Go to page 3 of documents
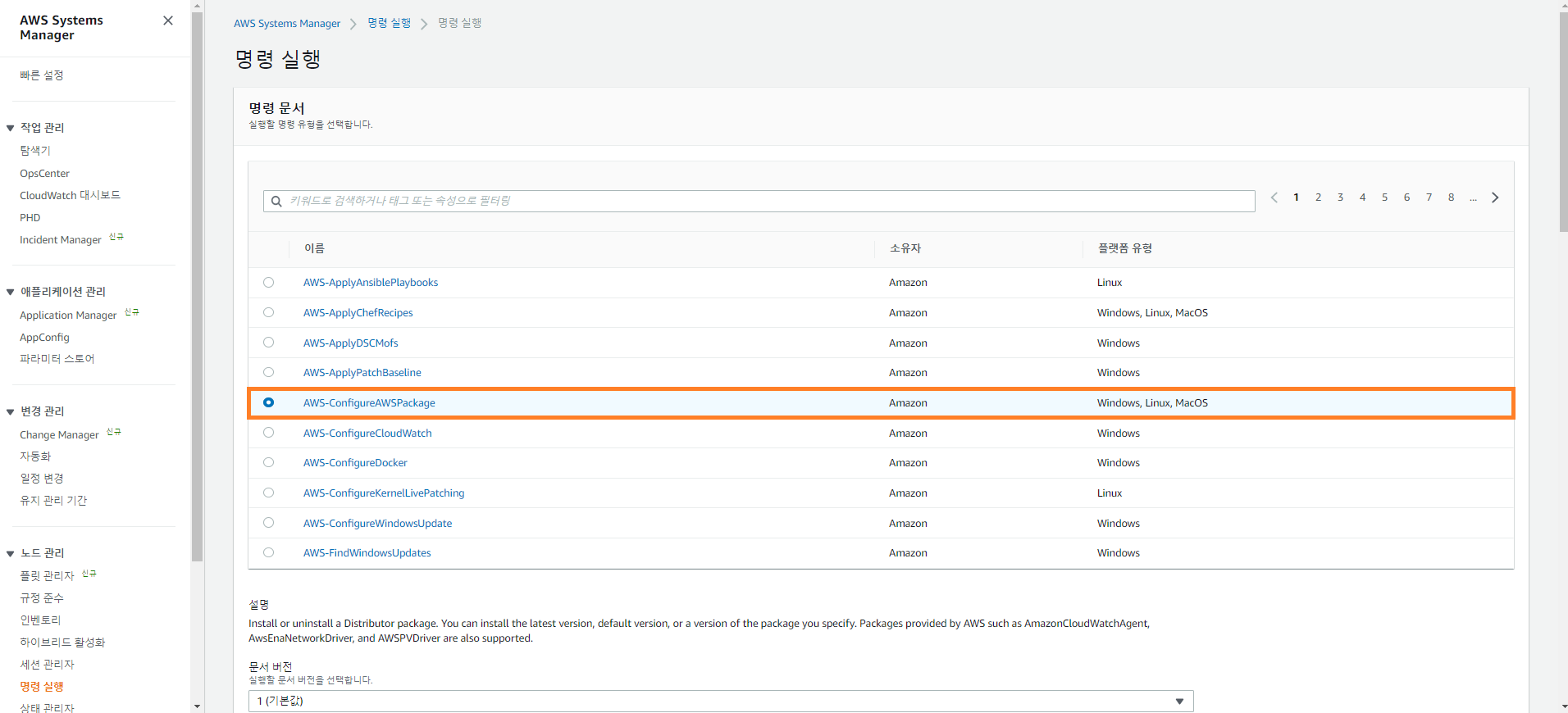This screenshot has height=713, width=1568. pyautogui.click(x=1341, y=198)
